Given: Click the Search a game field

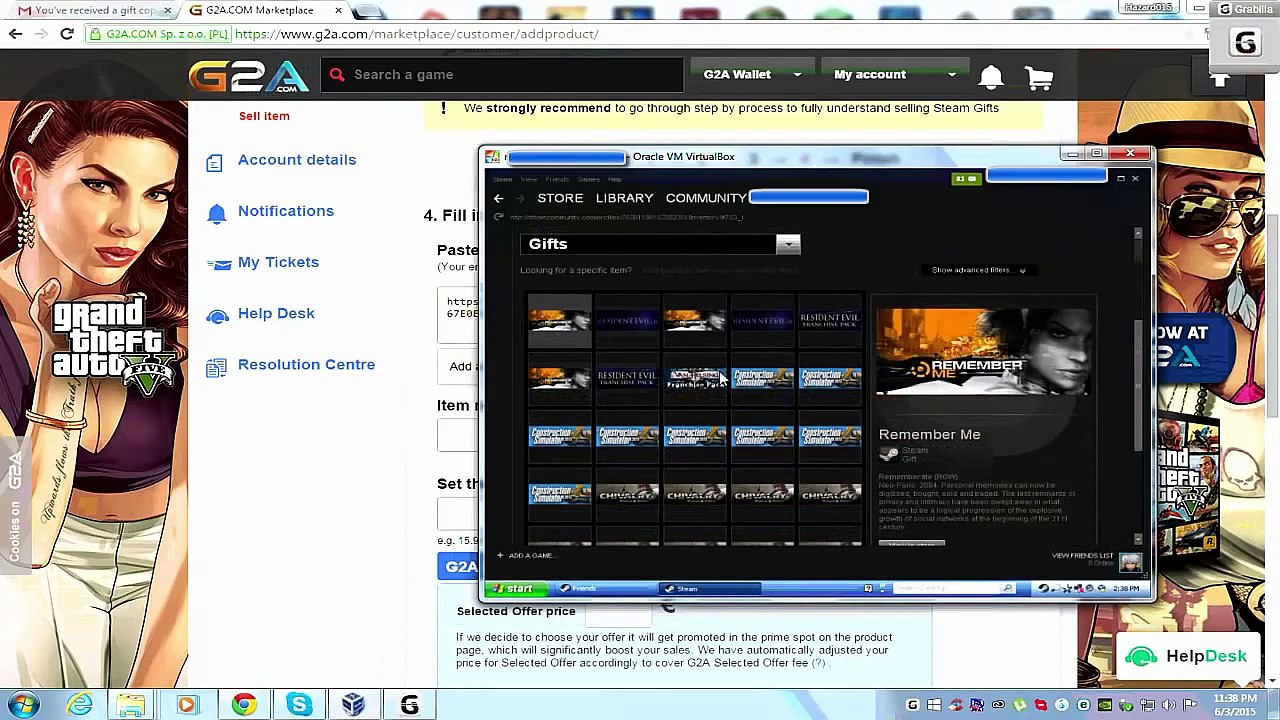Looking at the screenshot, I should (x=502, y=75).
